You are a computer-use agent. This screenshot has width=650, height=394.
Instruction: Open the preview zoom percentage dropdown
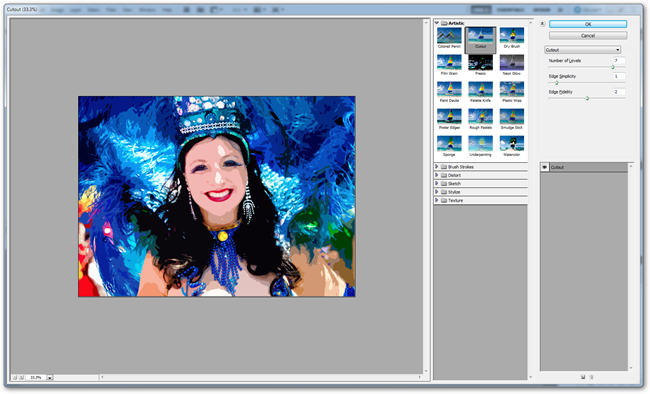click(x=50, y=377)
